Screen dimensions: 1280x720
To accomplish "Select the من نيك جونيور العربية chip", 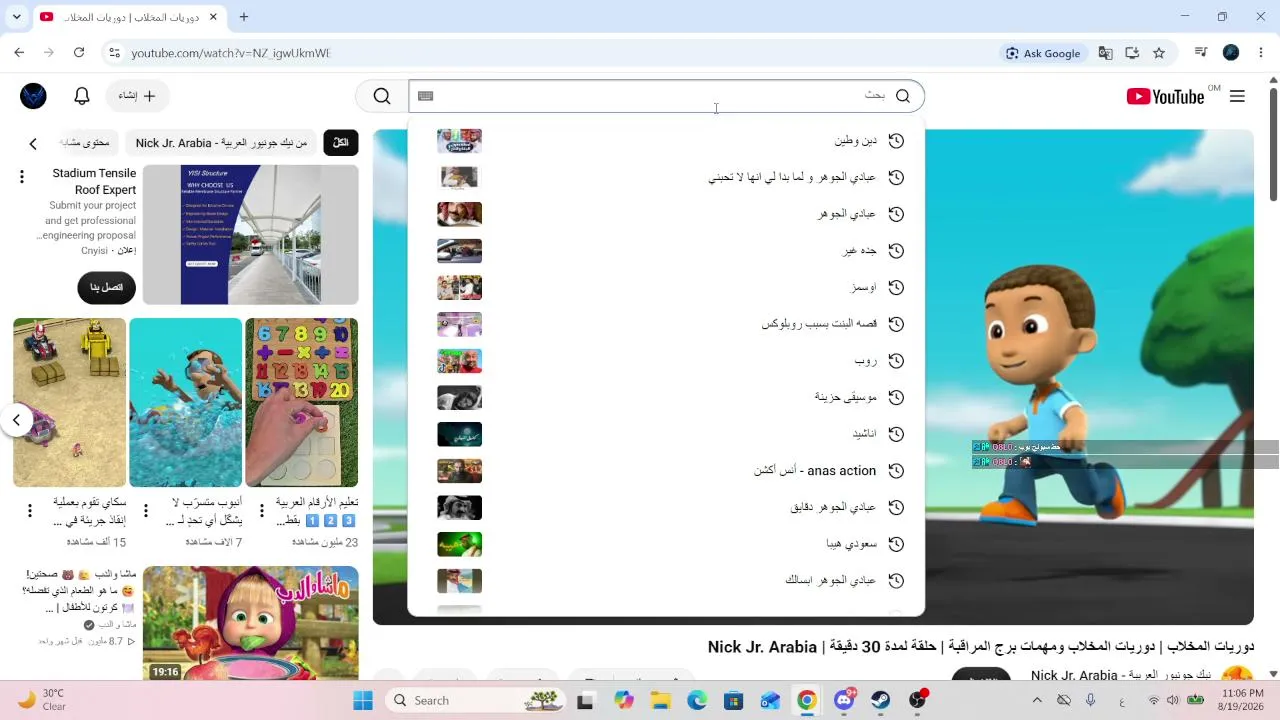I will pos(221,143).
